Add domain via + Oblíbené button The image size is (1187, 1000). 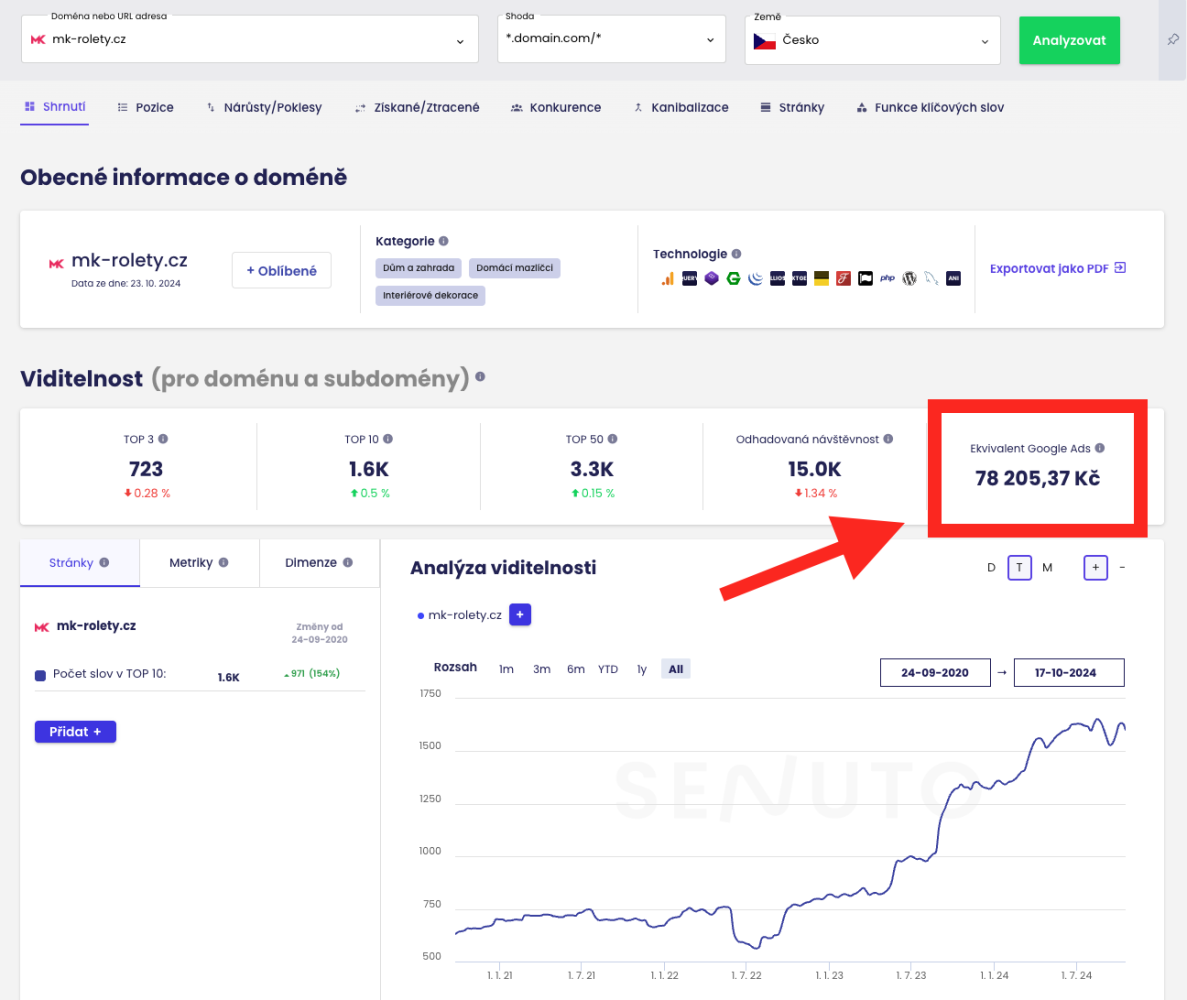(x=282, y=270)
